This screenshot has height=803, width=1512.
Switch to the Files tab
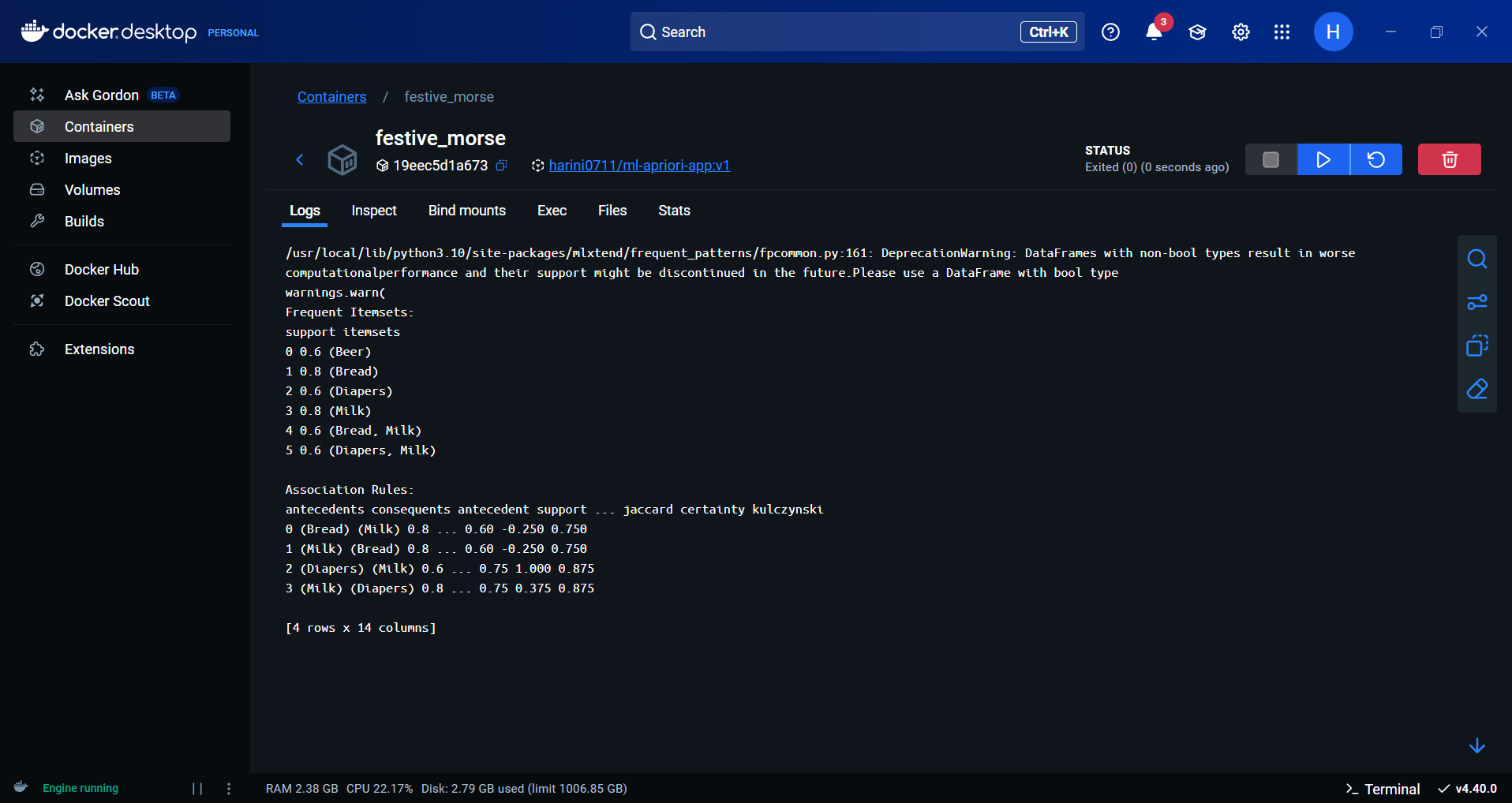coord(612,211)
